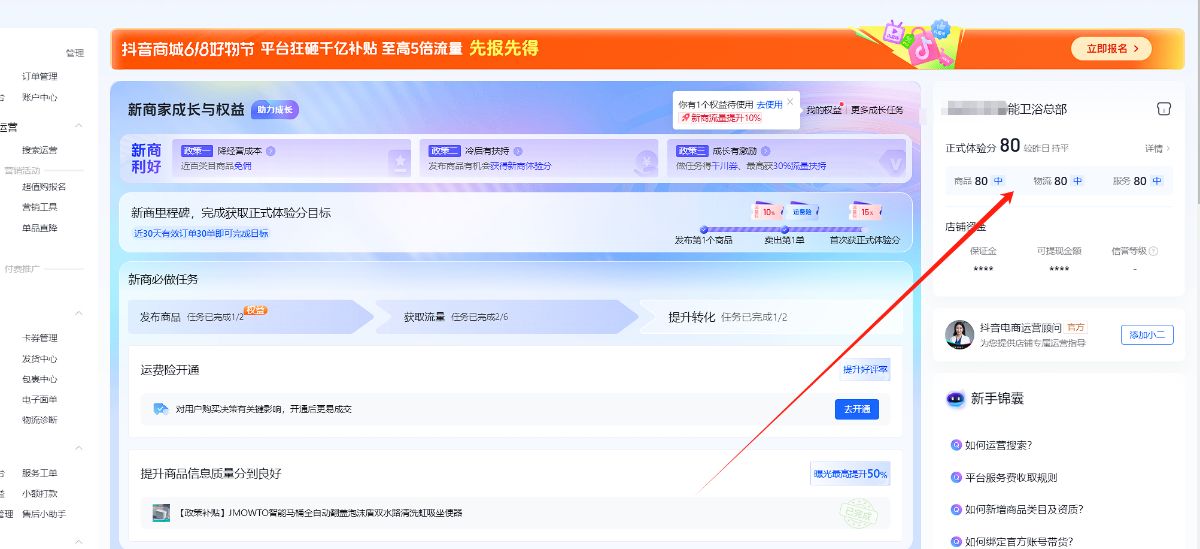Image resolution: width=1200 pixels, height=549 pixels.
Task: Click the 发布第1个商品 milestone marker
Action: [704, 229]
